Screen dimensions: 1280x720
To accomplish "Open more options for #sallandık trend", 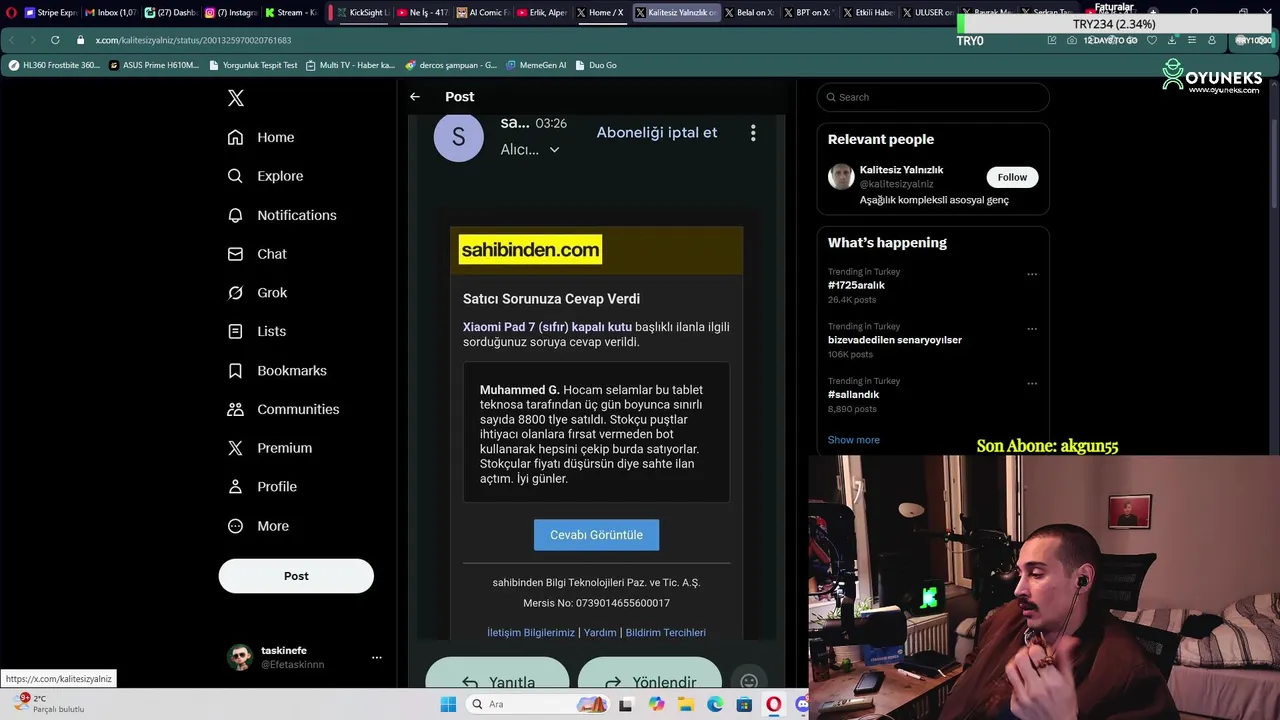I will tap(1032, 384).
